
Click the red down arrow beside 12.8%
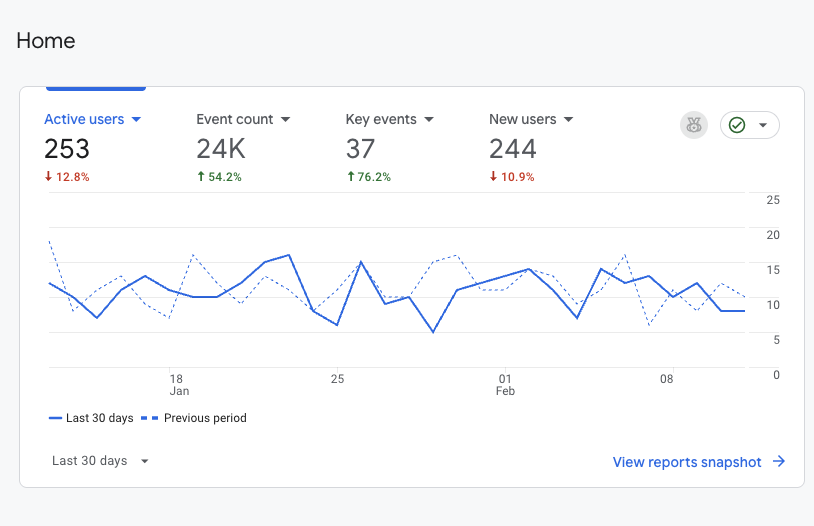tap(48, 177)
